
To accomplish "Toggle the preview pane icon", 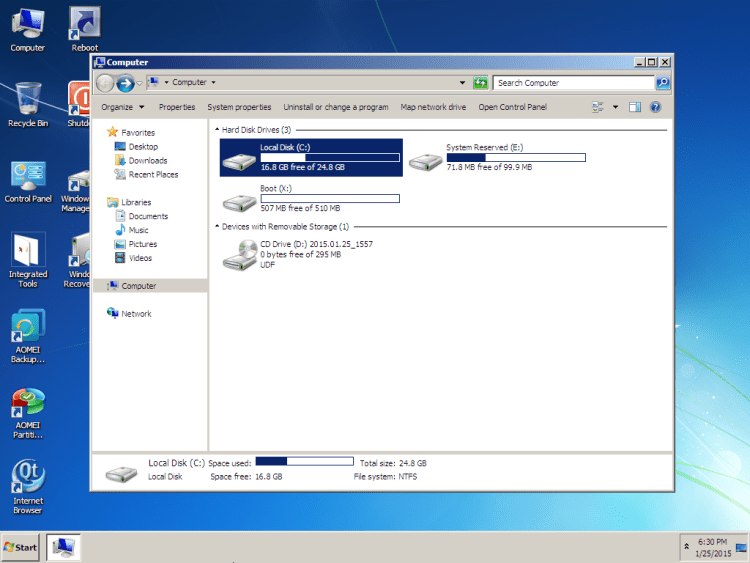I will point(635,107).
